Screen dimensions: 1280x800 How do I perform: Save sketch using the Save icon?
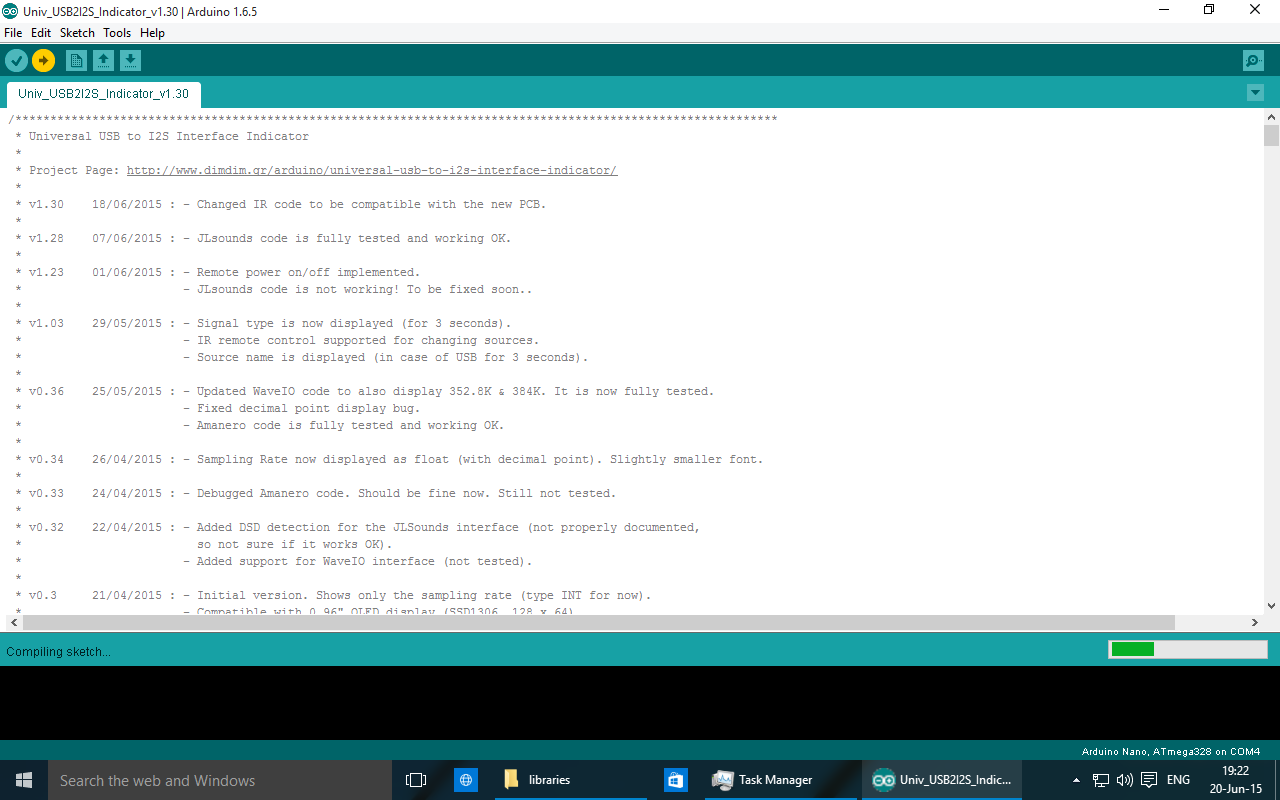[x=130, y=61]
